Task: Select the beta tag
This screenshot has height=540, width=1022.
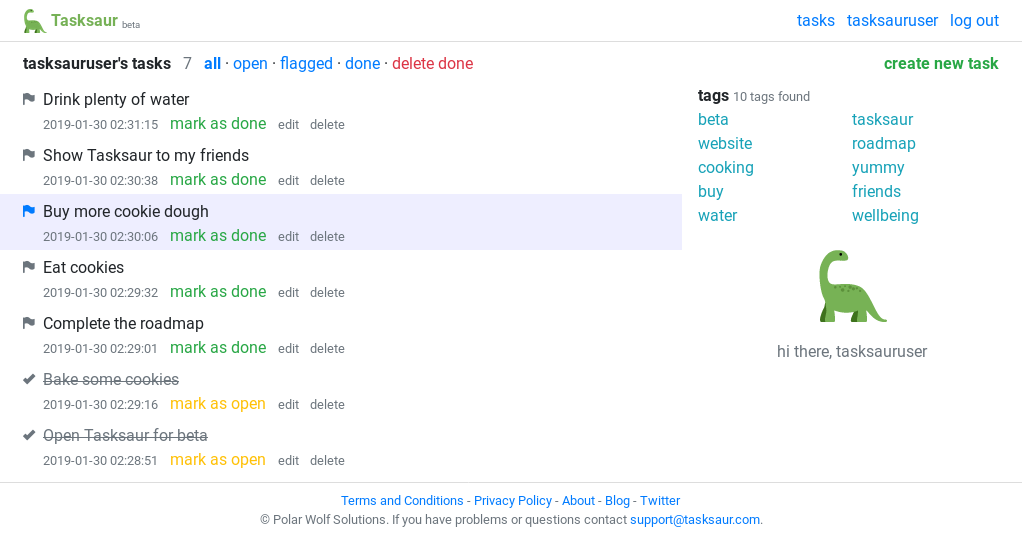Action: coord(713,120)
